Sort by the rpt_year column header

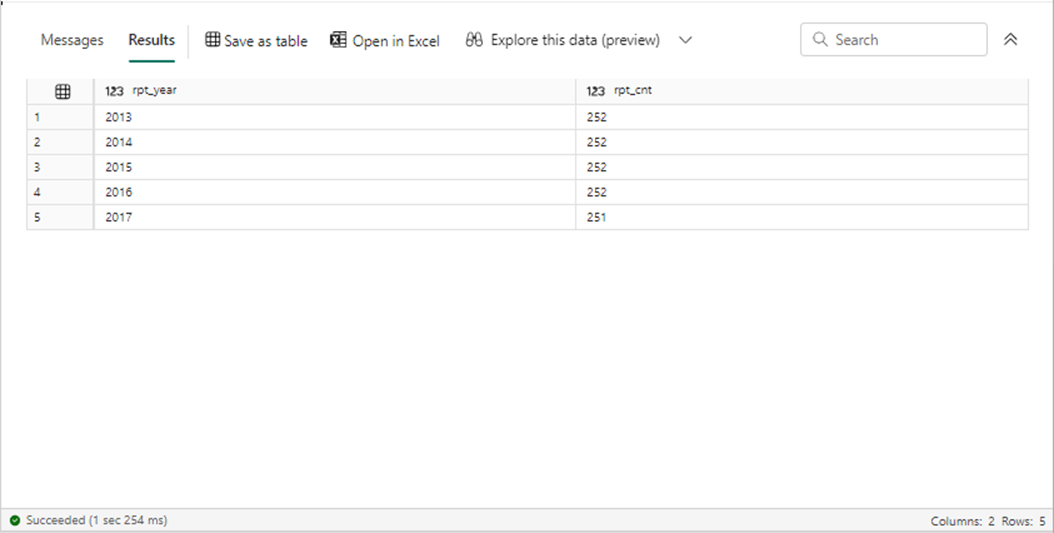[155, 91]
